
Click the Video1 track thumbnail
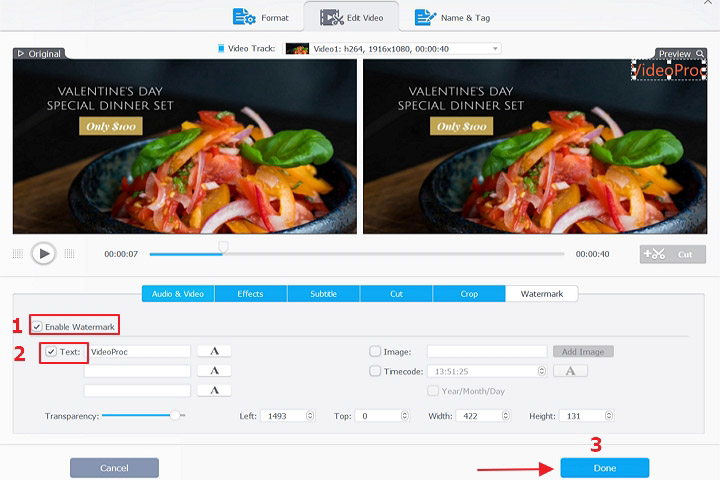coord(297,49)
